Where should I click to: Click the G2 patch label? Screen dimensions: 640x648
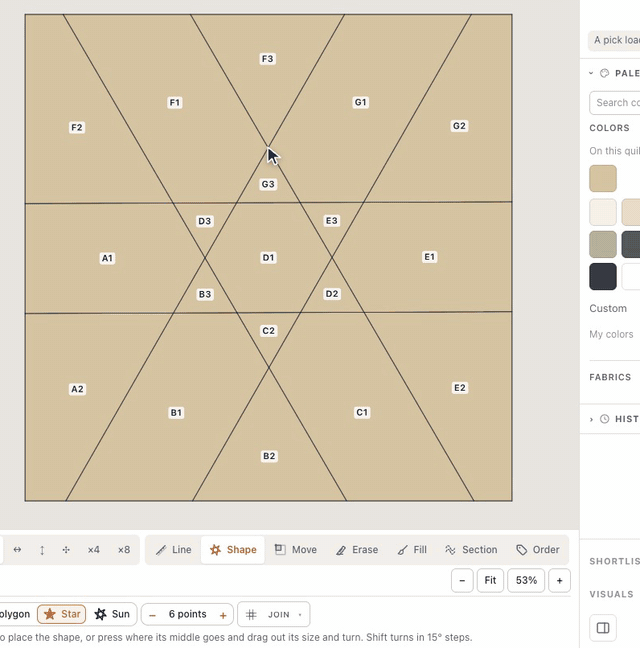coord(459,126)
